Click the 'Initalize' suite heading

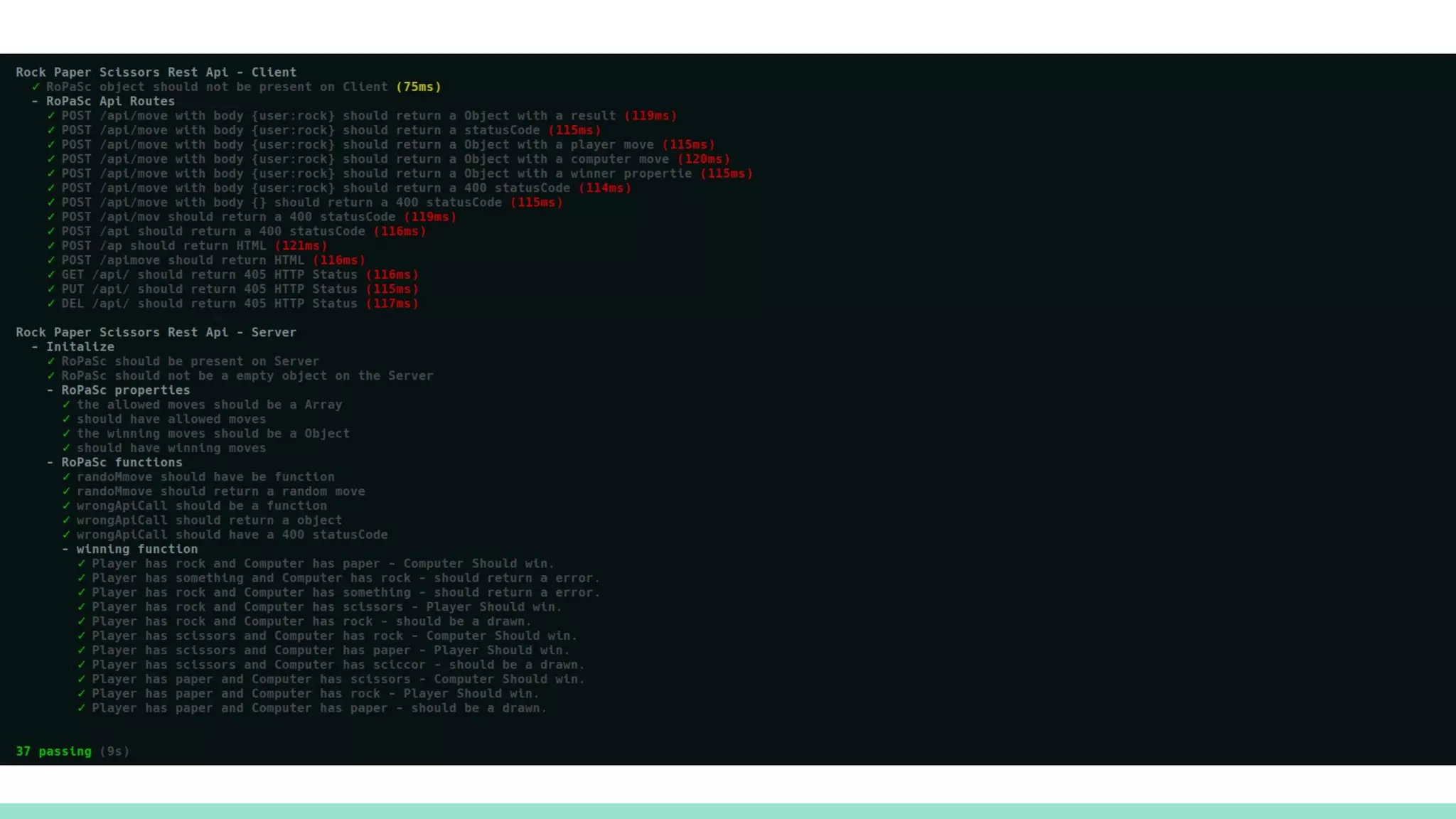[x=80, y=347]
